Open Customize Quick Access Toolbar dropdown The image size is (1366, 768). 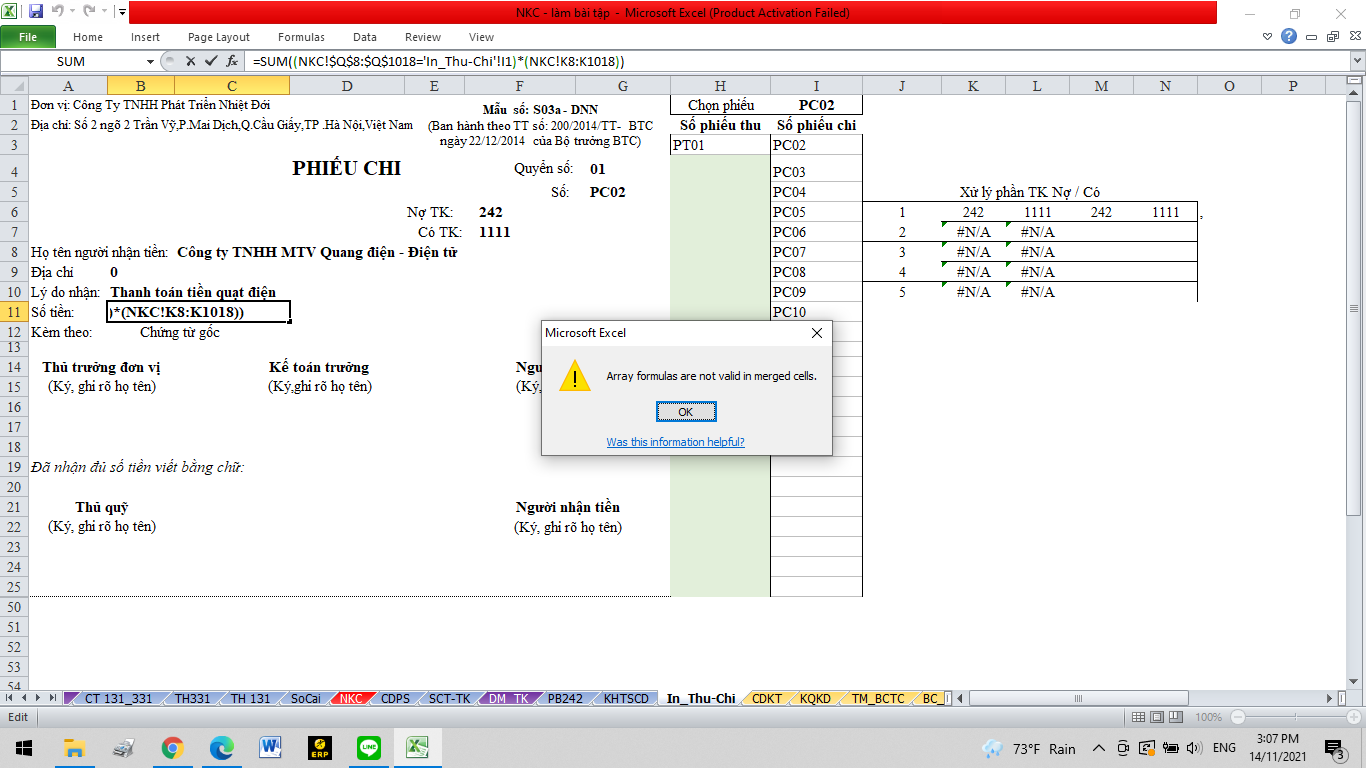(x=121, y=13)
